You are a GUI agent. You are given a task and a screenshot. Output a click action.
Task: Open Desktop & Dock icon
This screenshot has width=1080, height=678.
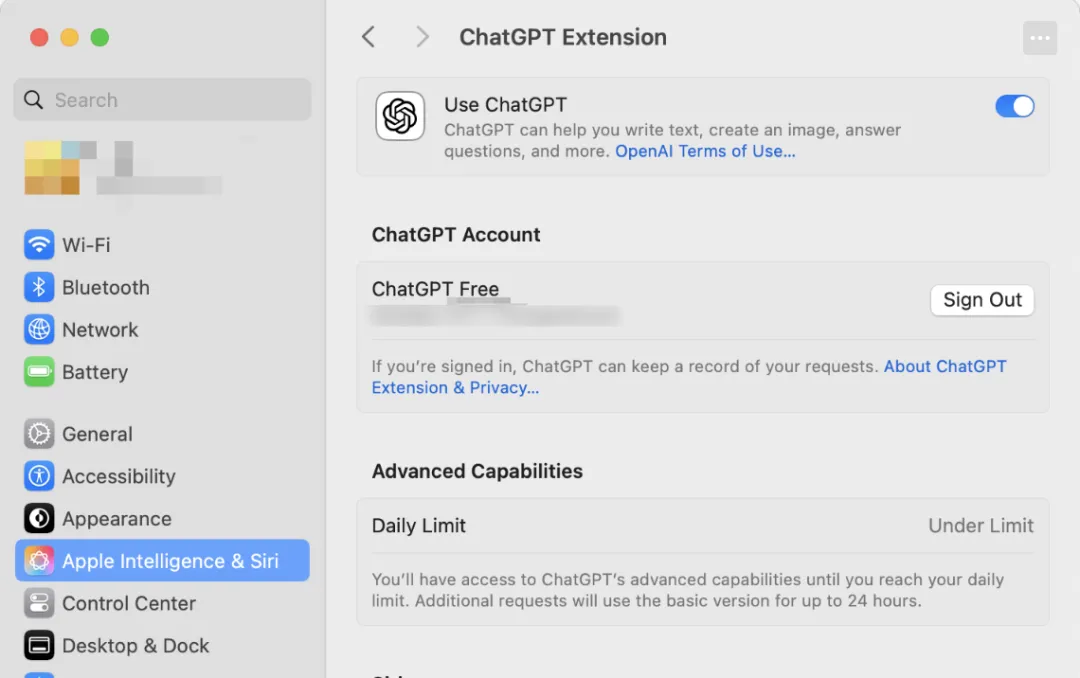click(39, 646)
